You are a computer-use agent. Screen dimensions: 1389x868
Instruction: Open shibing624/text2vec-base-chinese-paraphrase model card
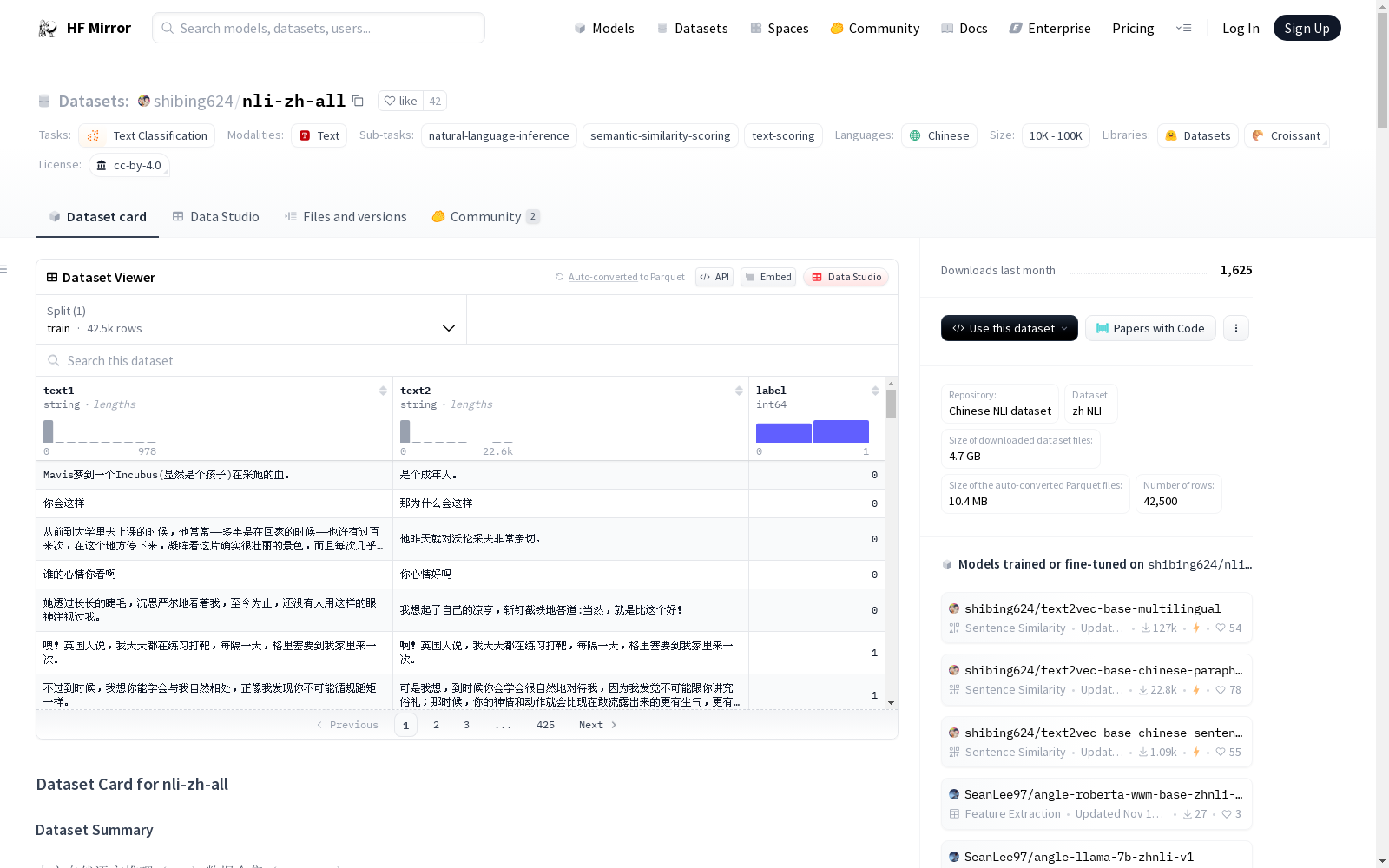[1096, 680]
